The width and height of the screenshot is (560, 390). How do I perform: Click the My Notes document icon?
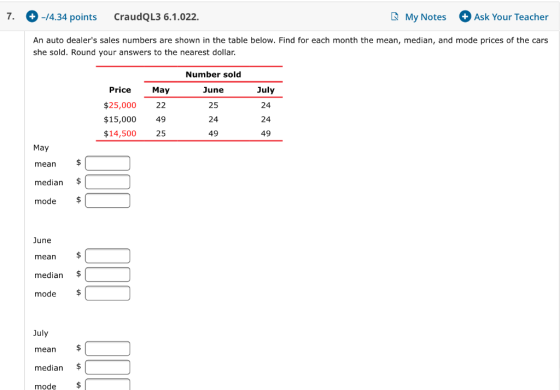395,16
